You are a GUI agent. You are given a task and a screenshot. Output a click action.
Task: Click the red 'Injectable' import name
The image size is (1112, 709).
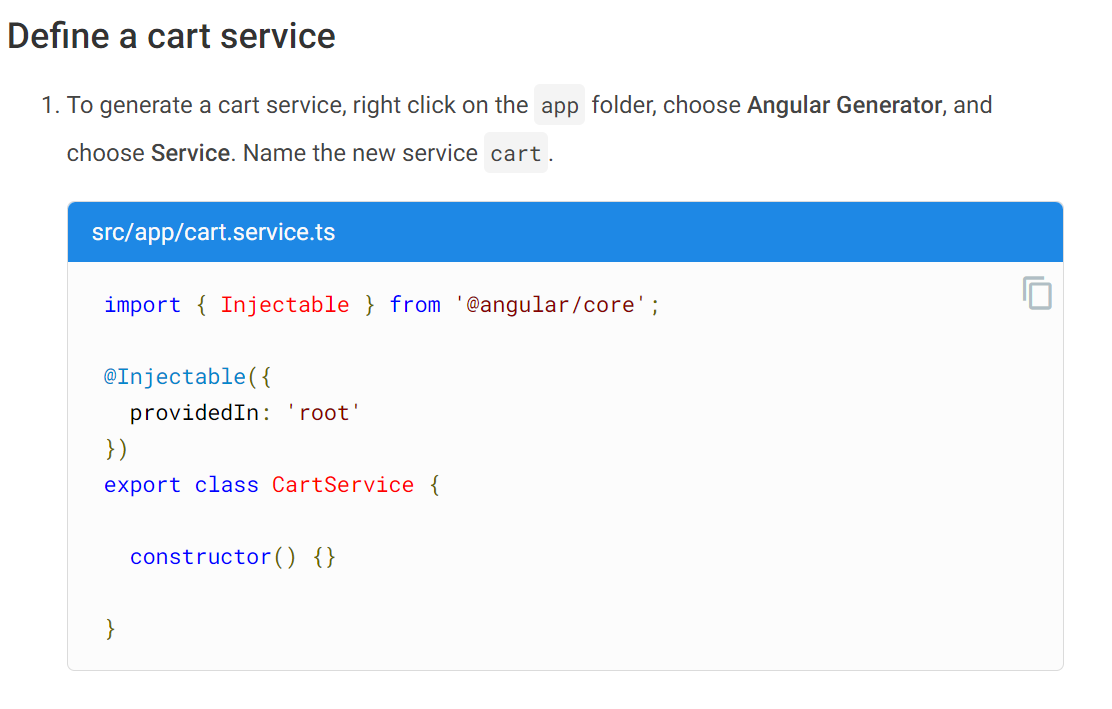click(x=284, y=305)
